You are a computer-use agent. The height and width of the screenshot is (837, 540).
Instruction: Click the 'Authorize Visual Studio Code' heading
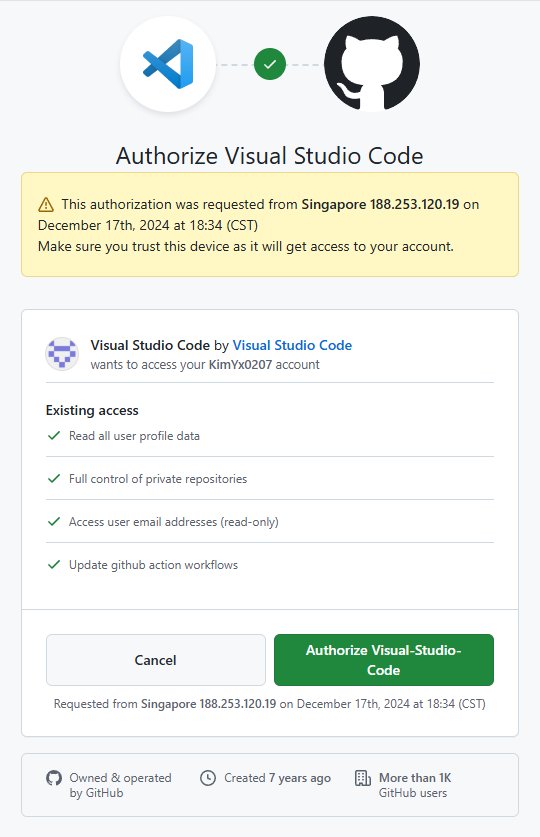[269, 156]
